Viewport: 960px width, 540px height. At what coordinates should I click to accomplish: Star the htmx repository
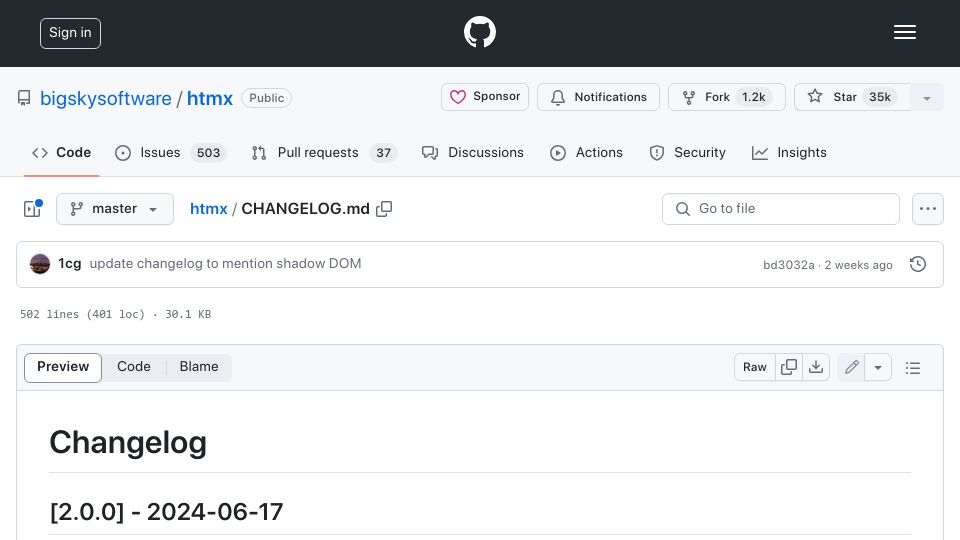click(x=852, y=97)
